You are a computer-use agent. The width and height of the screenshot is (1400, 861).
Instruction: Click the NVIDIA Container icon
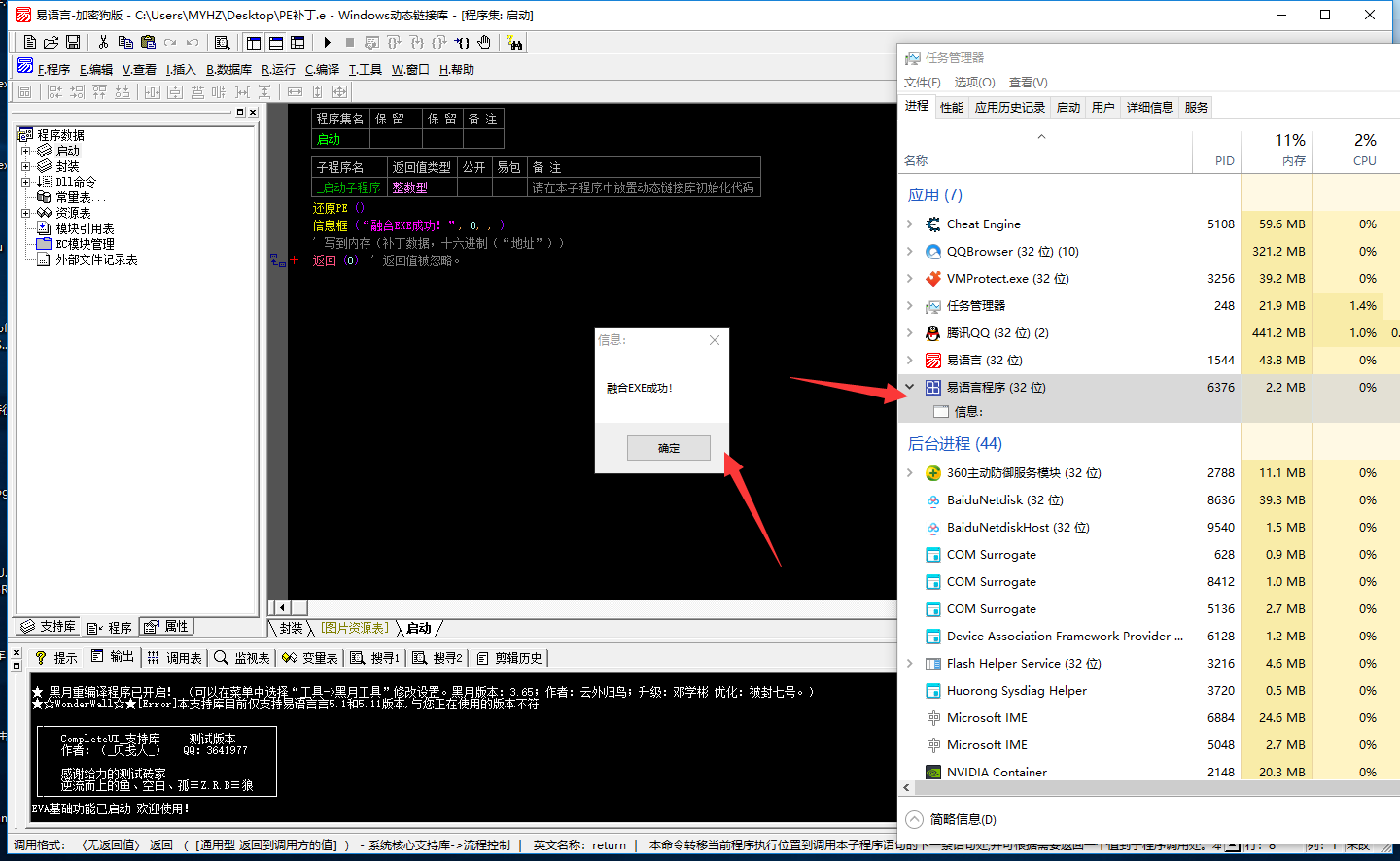point(932,773)
